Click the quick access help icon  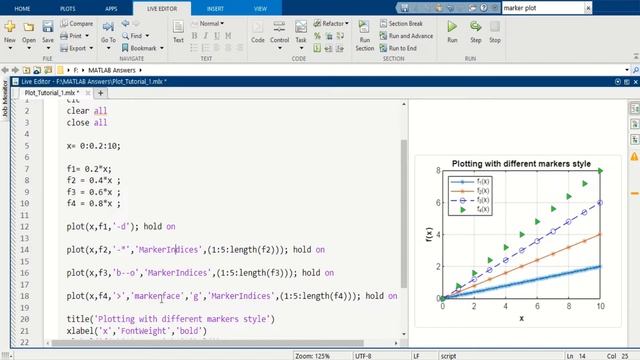click(x=483, y=8)
